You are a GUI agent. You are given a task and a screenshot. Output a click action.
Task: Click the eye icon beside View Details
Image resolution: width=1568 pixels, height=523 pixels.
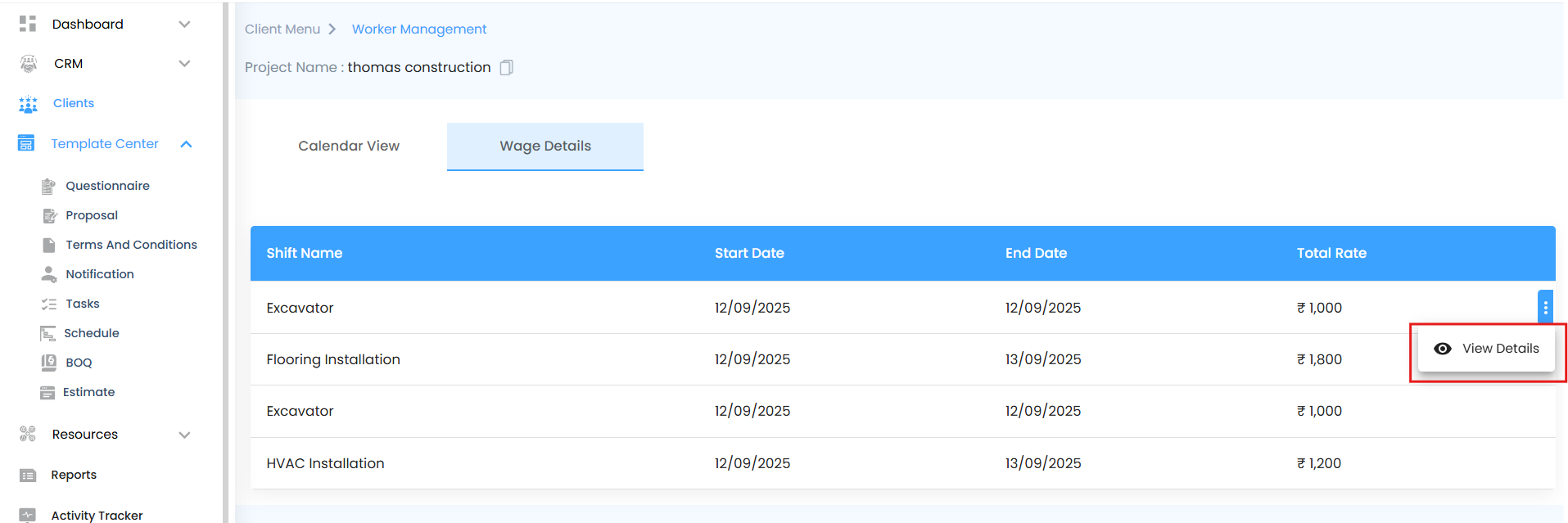pos(1443,349)
